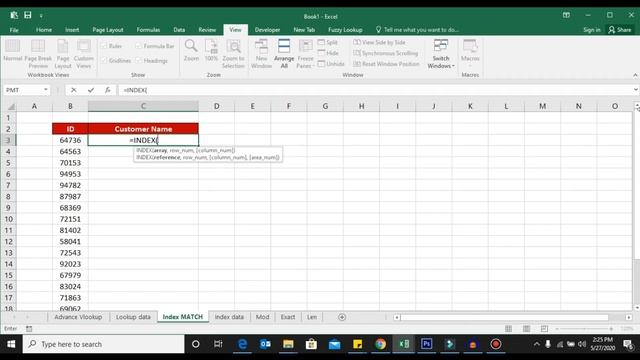Click Normal view icon in status bar
This screenshot has height=360, width=640.
pyautogui.click(x=509, y=329)
